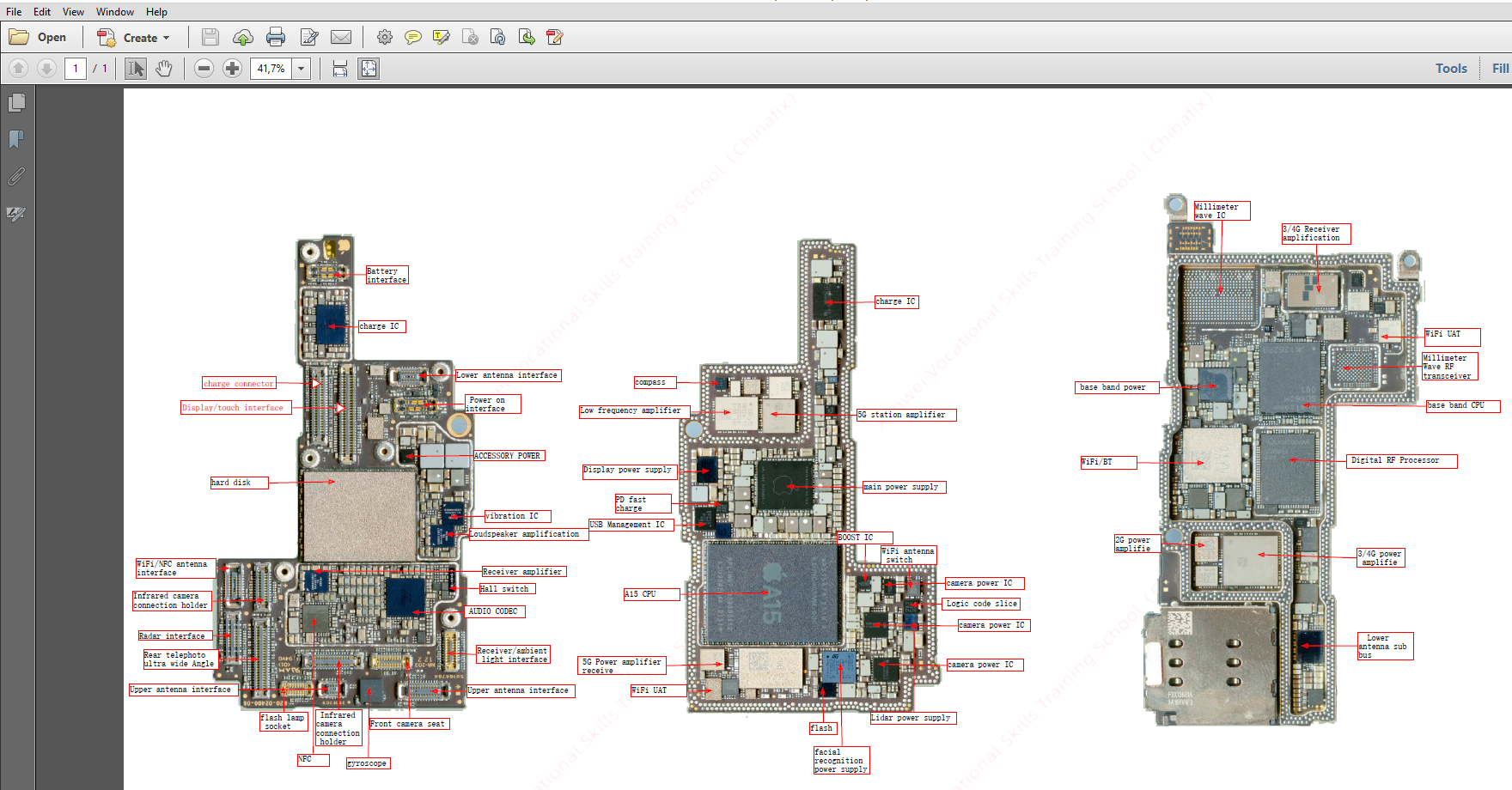
Task: Open the View menu
Action: pos(73,12)
